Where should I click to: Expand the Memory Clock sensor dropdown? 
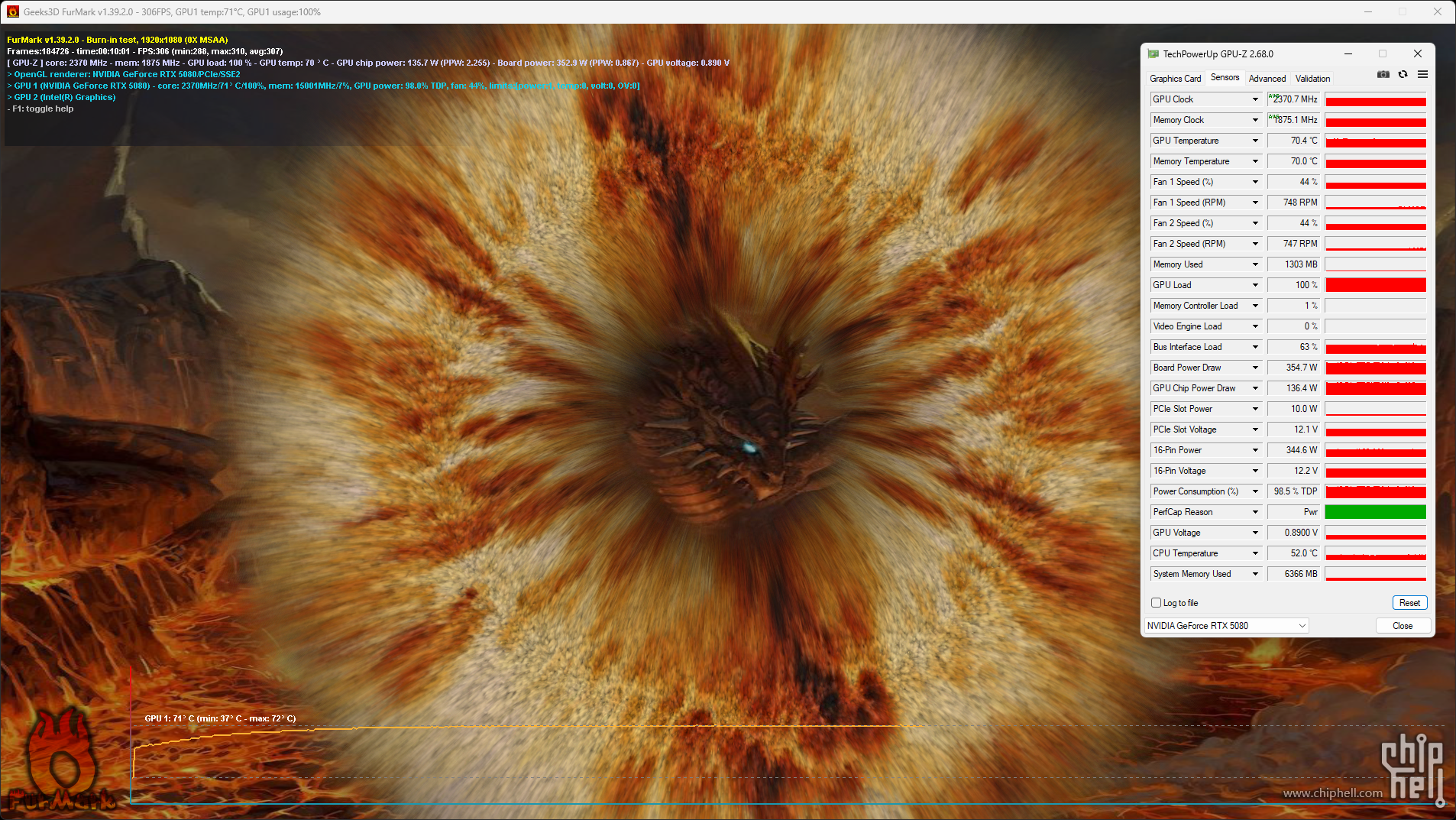pos(1255,120)
